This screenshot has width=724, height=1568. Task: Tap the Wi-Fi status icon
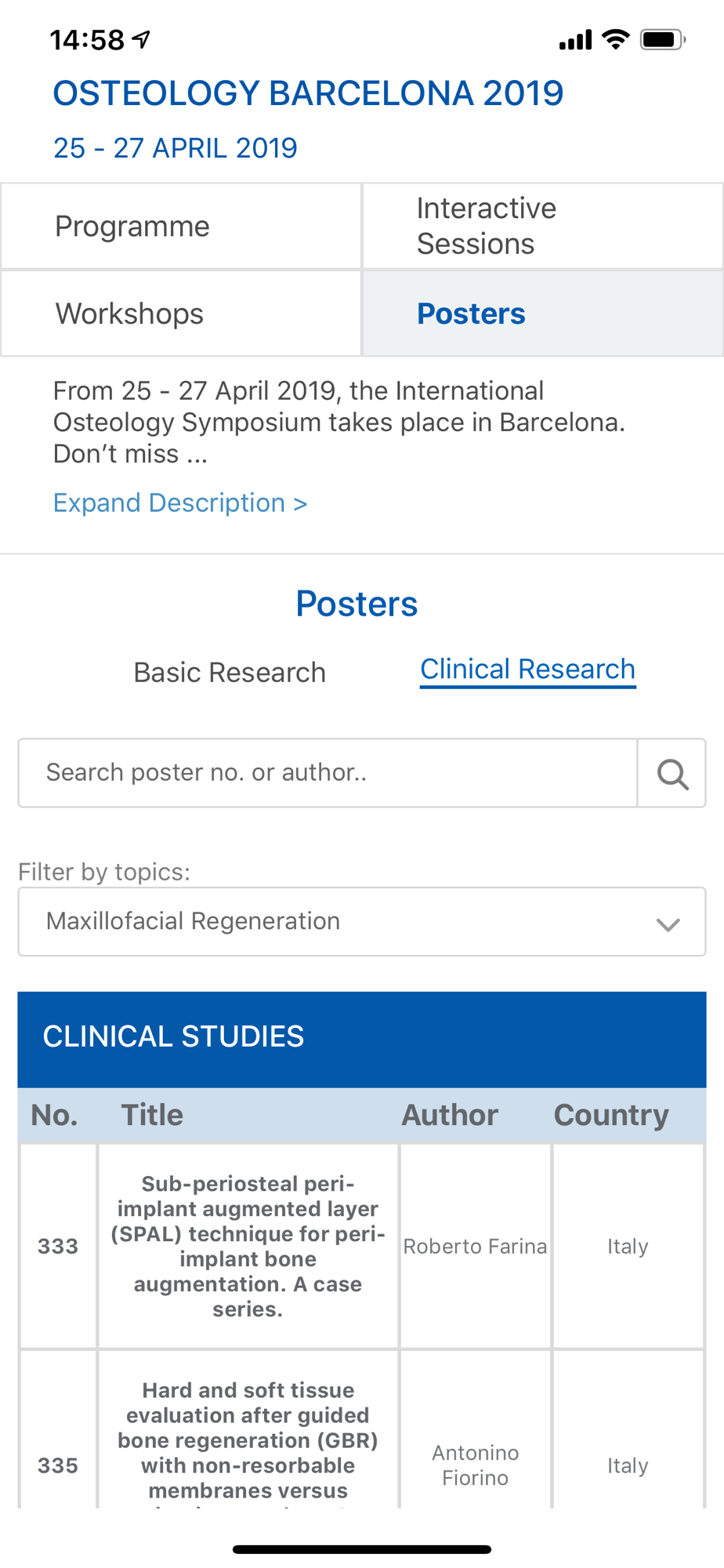point(616,39)
